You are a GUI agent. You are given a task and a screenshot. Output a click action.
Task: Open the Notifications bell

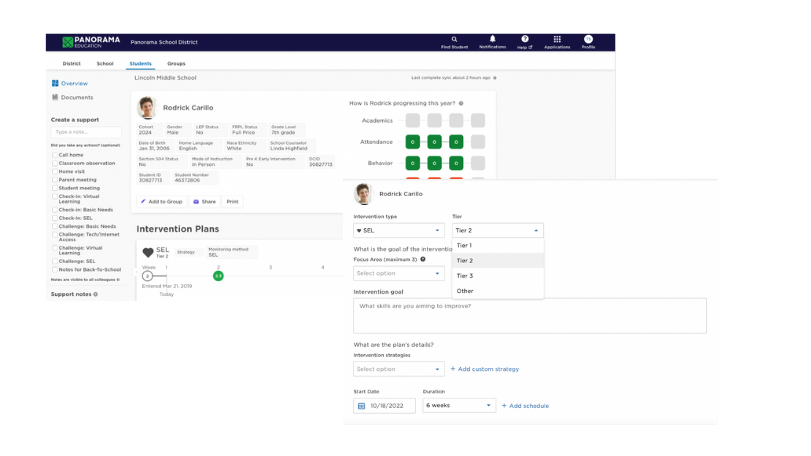click(x=492, y=39)
